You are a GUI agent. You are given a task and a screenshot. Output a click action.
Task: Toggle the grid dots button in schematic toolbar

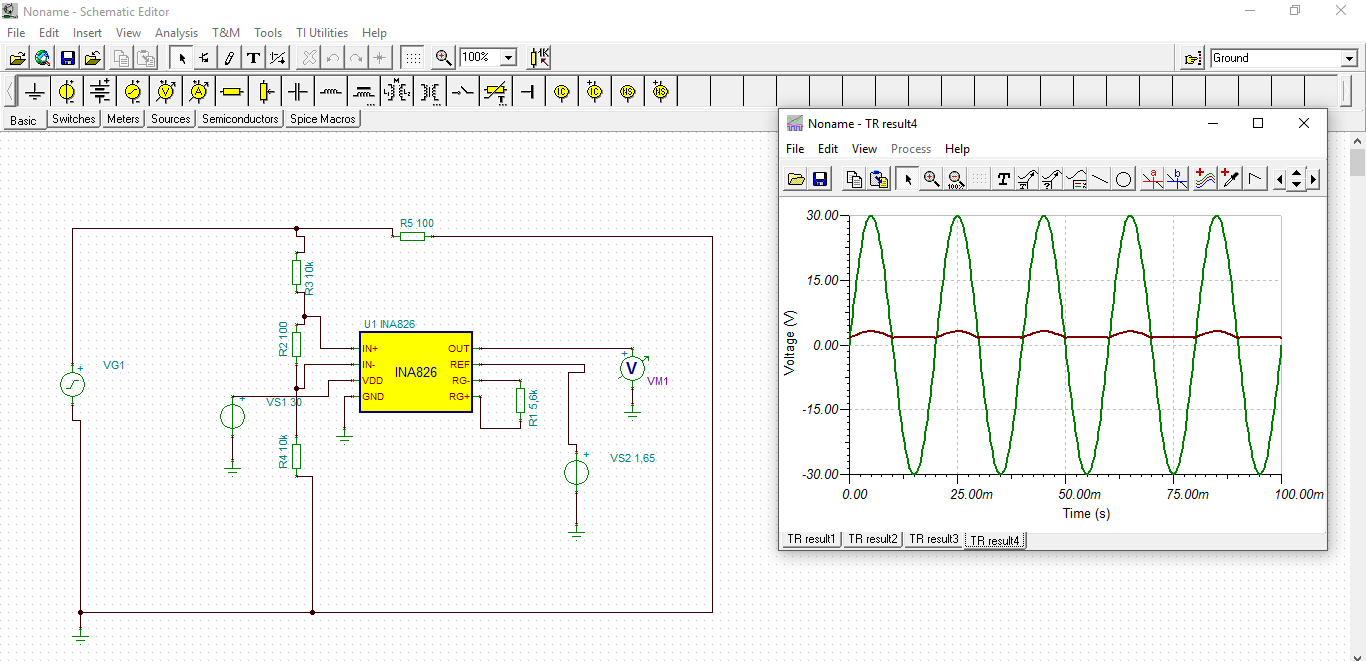[413, 58]
